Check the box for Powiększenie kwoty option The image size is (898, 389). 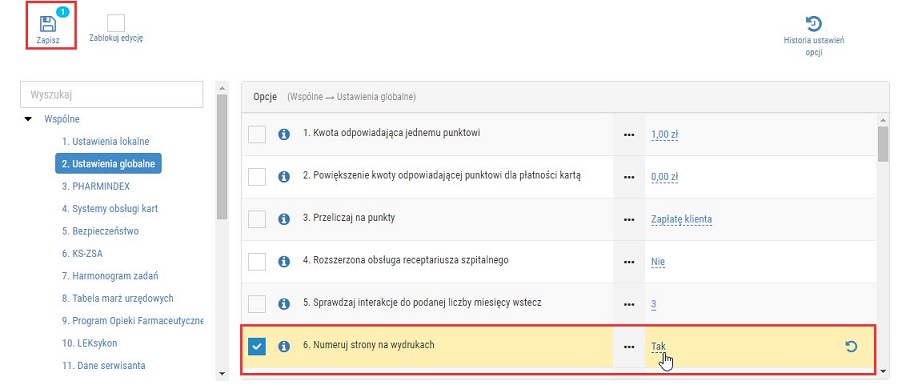257,176
